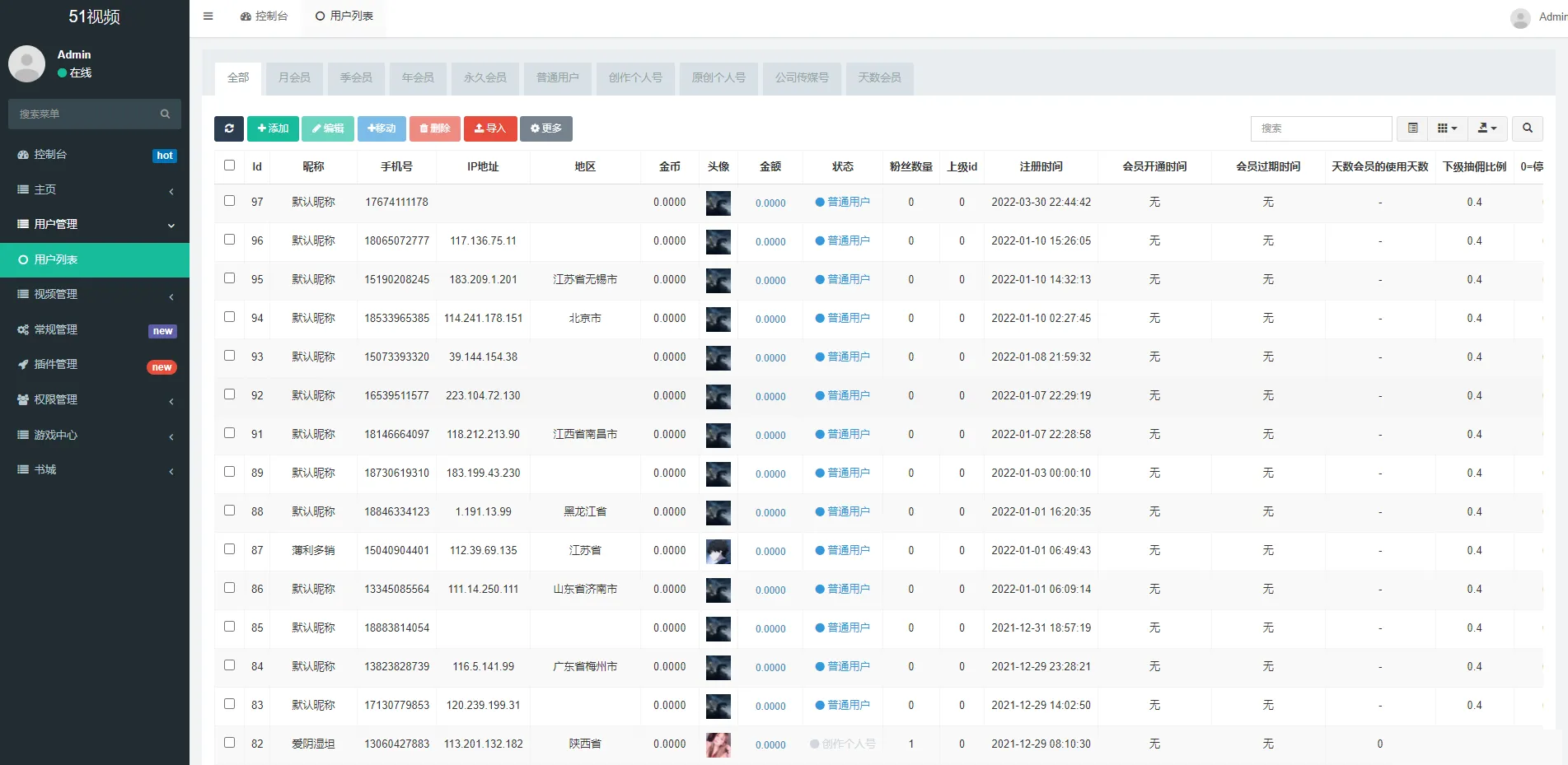
Task: Click the 导入 import button
Action: (490, 128)
